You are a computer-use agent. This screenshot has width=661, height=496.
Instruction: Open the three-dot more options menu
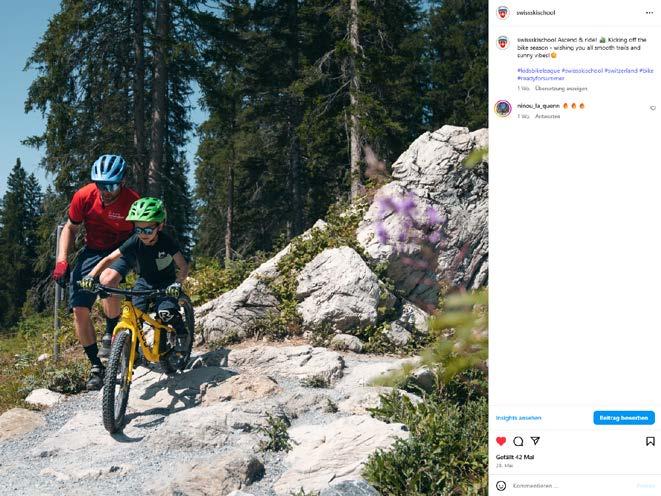(649, 13)
